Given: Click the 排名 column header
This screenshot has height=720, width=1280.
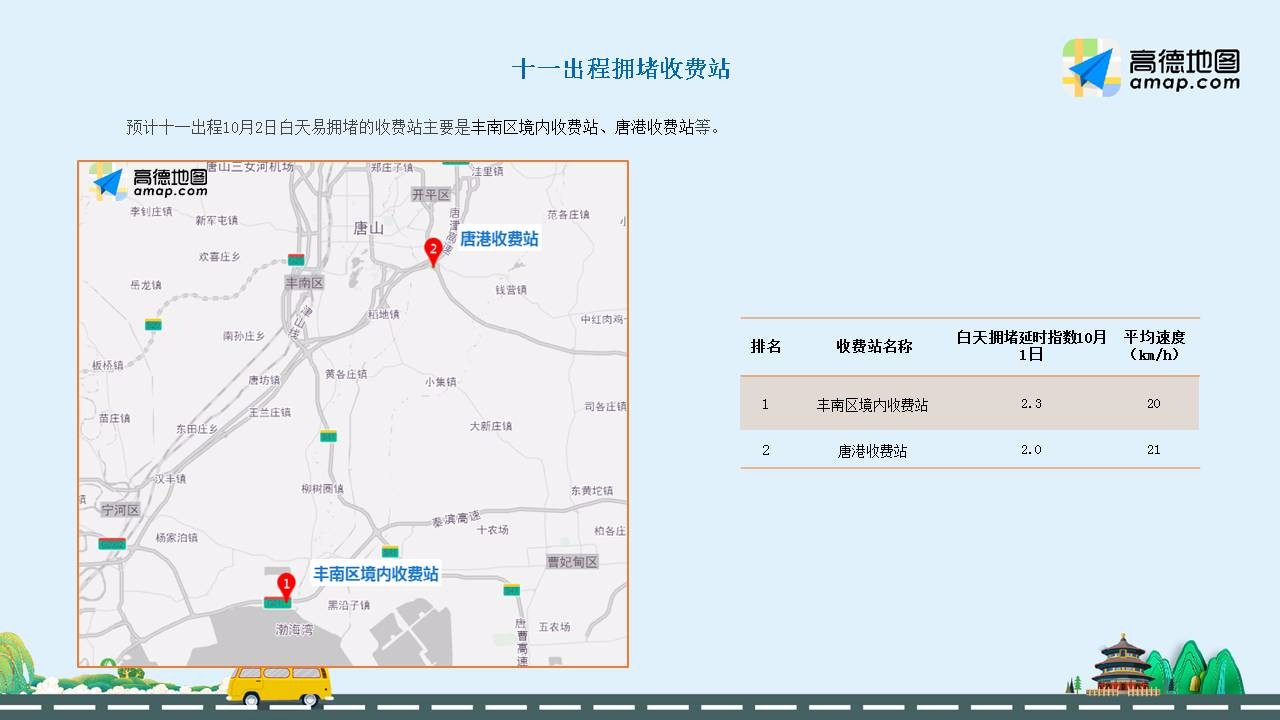Looking at the screenshot, I should [766, 346].
